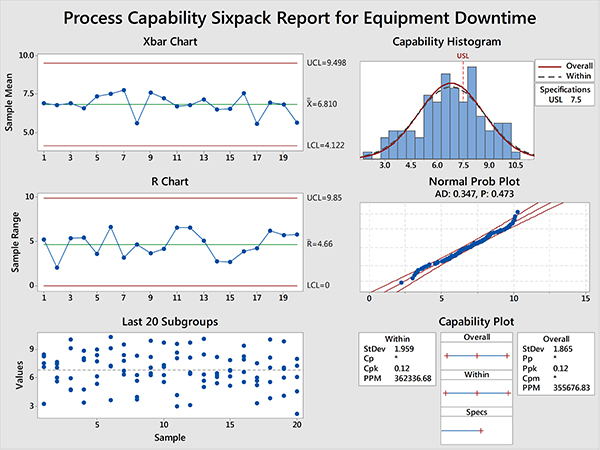Click the "Cp" row label in Within table
Image resolution: width=600 pixels, height=450 pixels.
(368, 359)
